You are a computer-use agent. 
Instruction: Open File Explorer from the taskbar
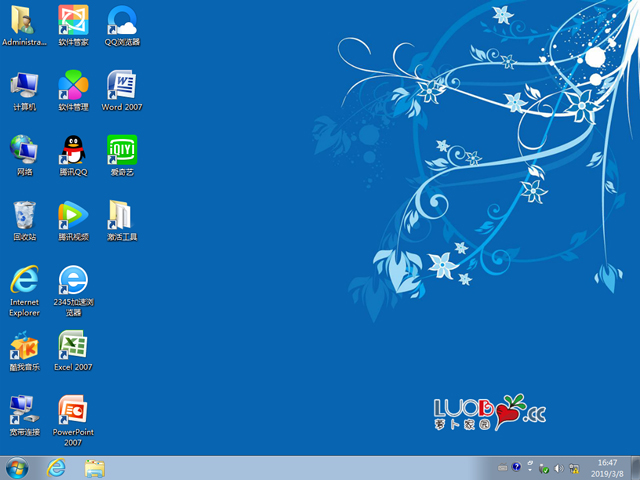click(95, 467)
